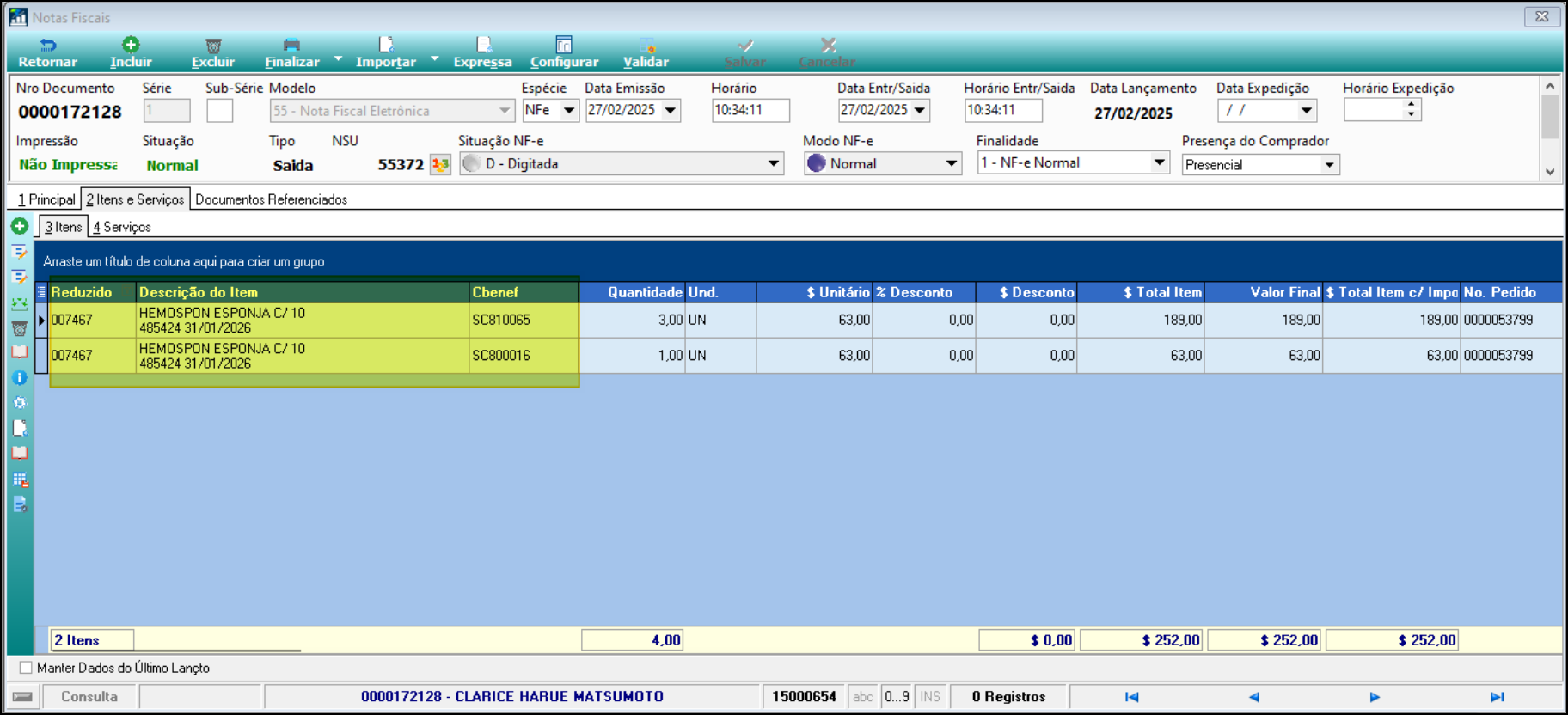Go to first record navigation arrow

tap(1132, 697)
